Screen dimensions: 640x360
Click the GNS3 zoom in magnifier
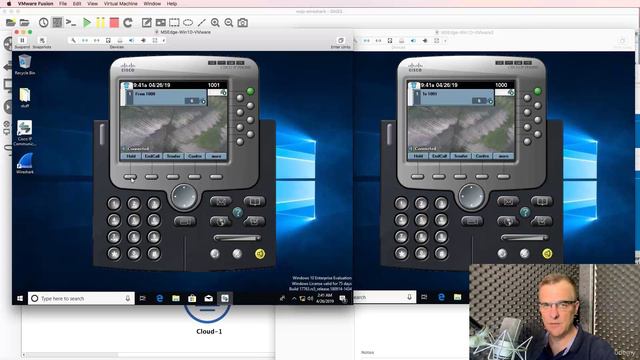tap(215, 22)
